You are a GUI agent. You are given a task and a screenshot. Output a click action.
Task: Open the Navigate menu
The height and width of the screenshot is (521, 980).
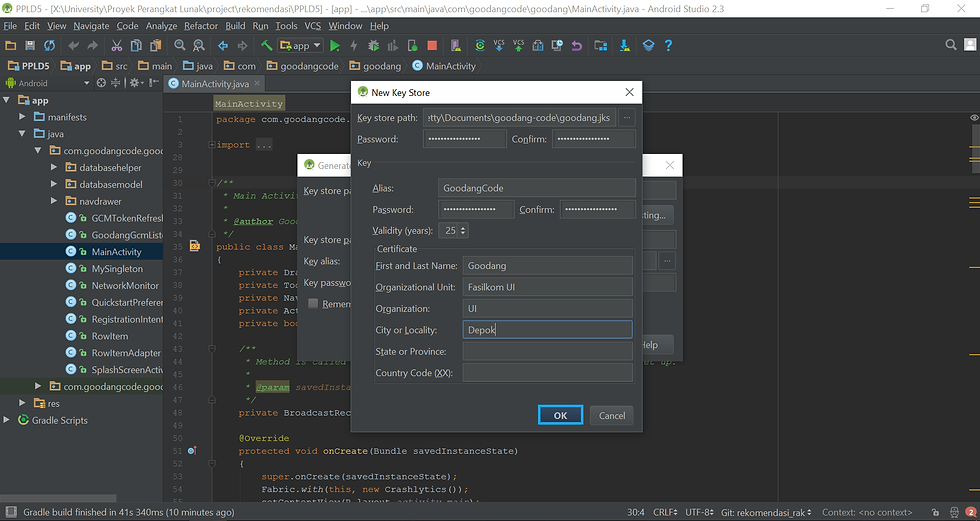91,26
